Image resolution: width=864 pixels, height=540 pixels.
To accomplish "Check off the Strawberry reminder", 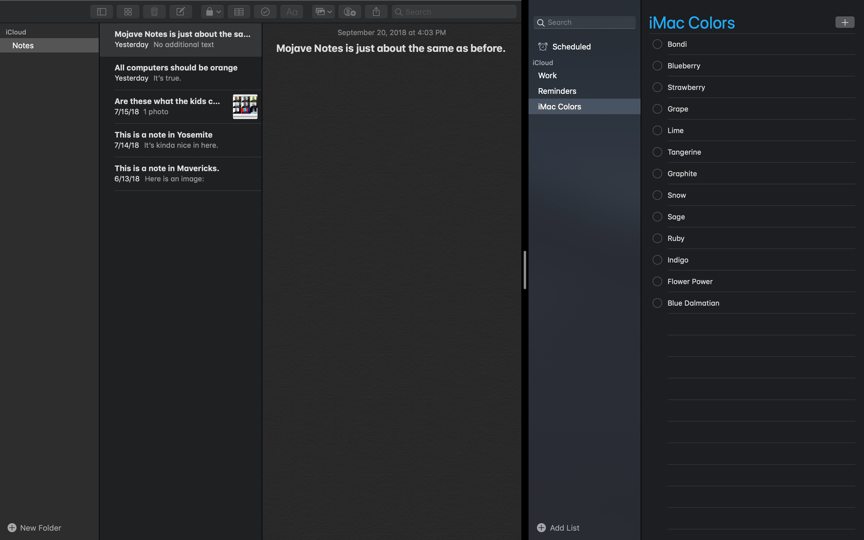I will tap(657, 87).
